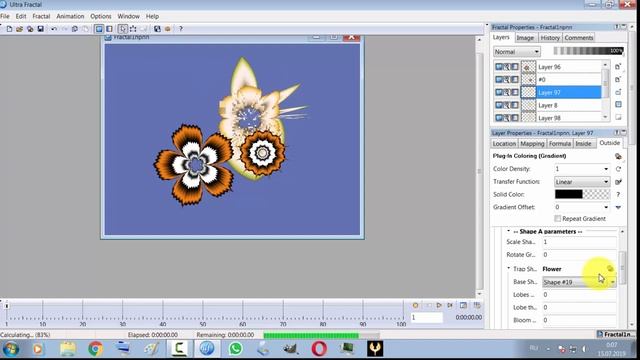Screen dimensions: 640x360
Task: Click the question mark beside Solid Color
Action: (618, 194)
